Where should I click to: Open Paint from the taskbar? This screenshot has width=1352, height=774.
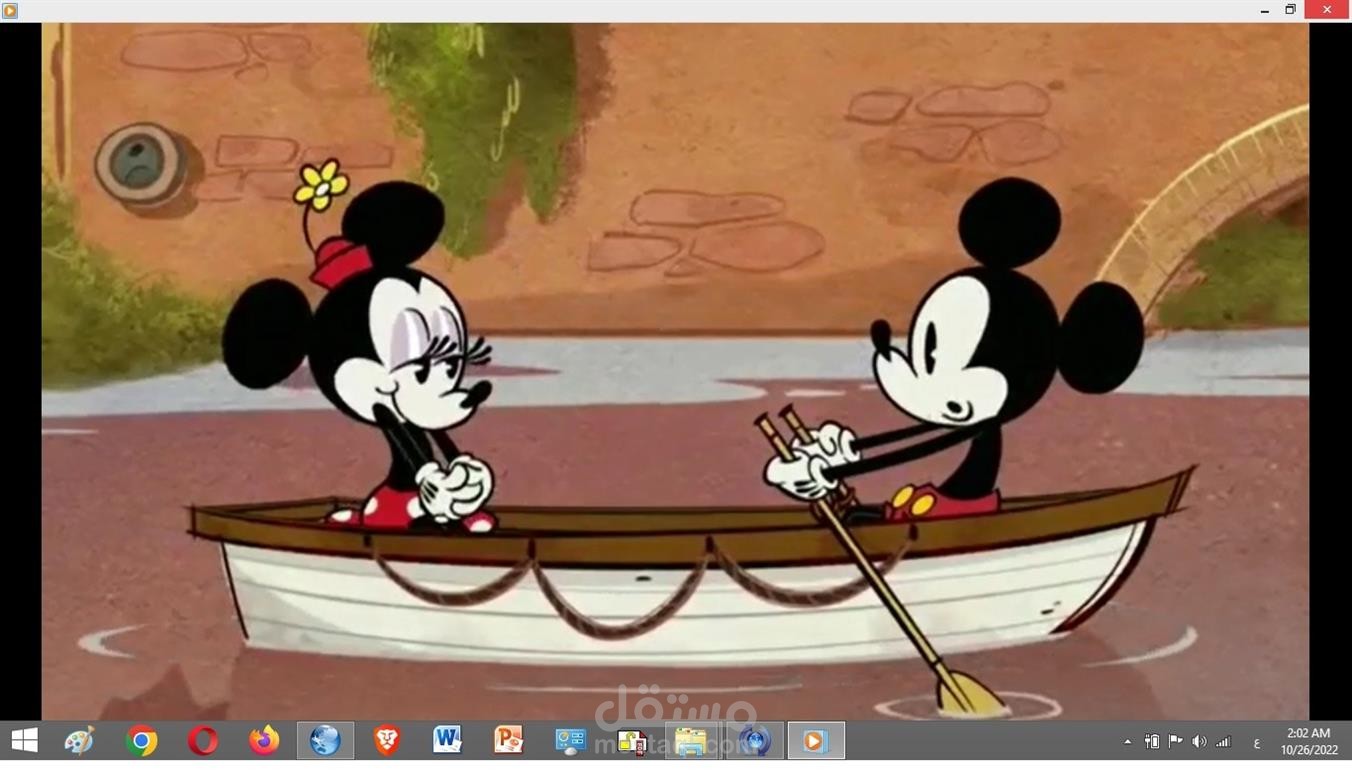(79, 741)
